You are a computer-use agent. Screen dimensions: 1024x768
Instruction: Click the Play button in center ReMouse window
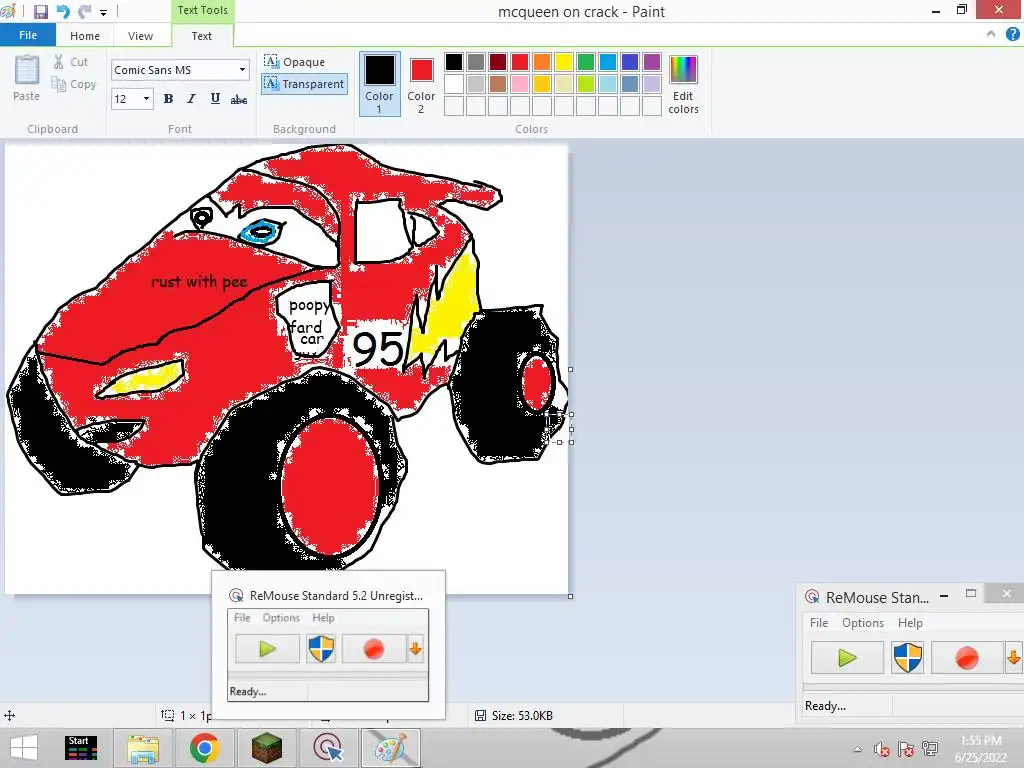pos(267,649)
